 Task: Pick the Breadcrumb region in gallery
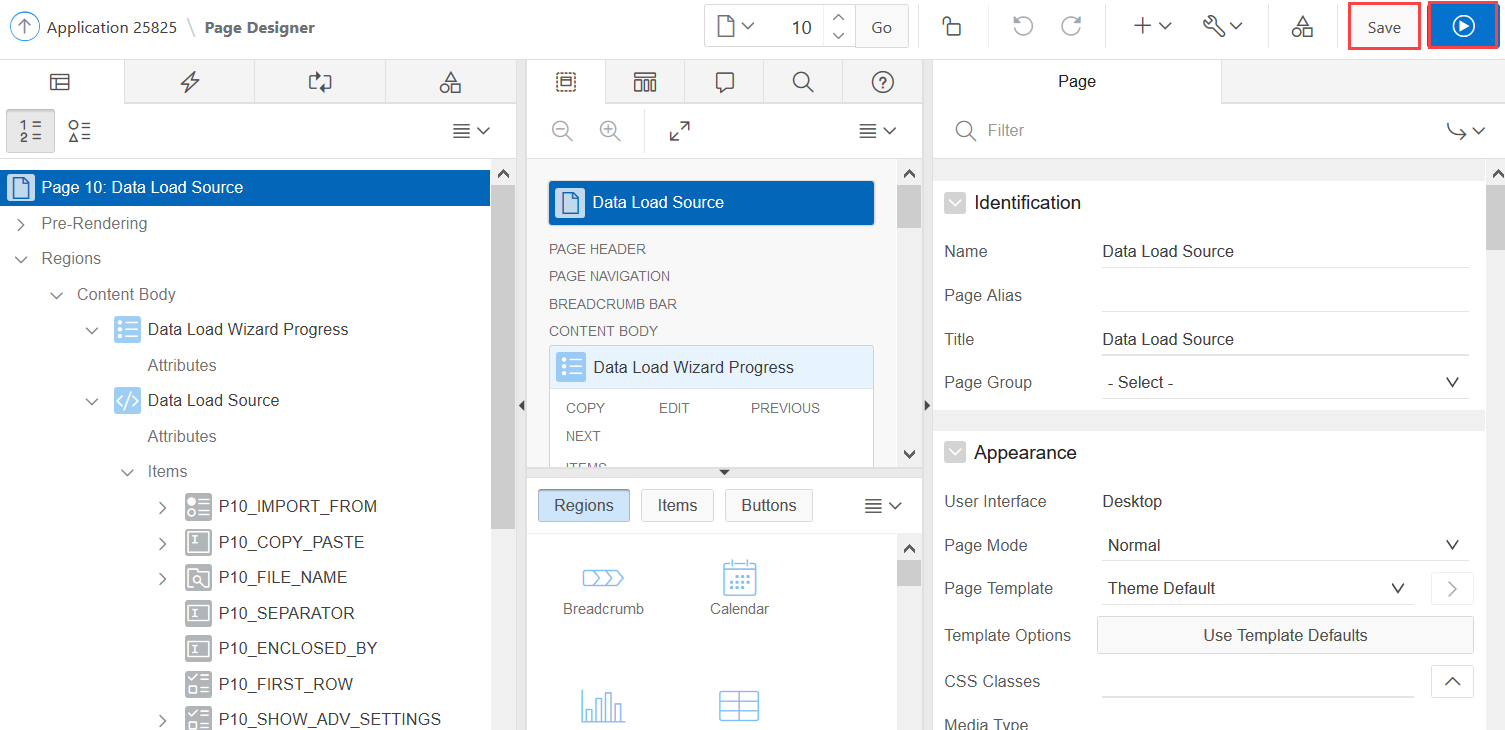pos(603,589)
